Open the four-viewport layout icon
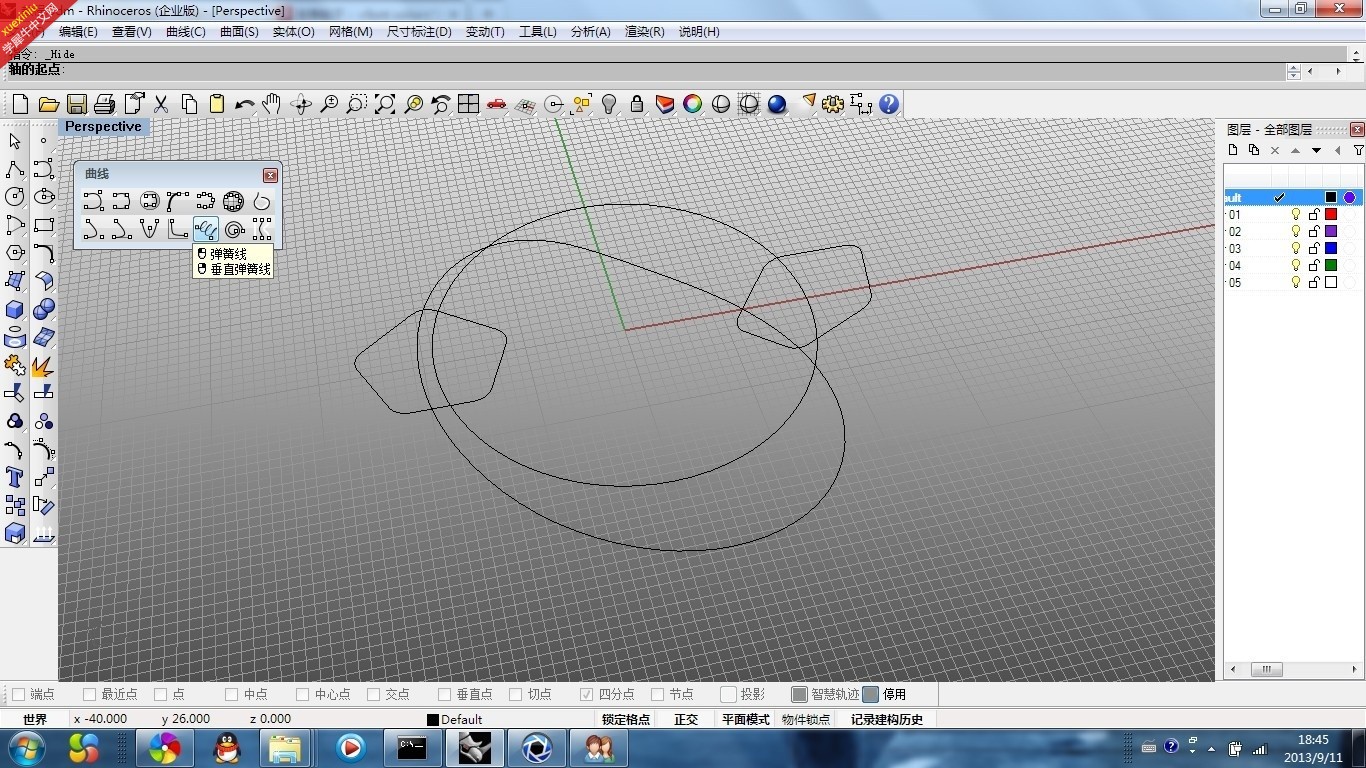Image resolution: width=1366 pixels, height=768 pixels. point(469,104)
